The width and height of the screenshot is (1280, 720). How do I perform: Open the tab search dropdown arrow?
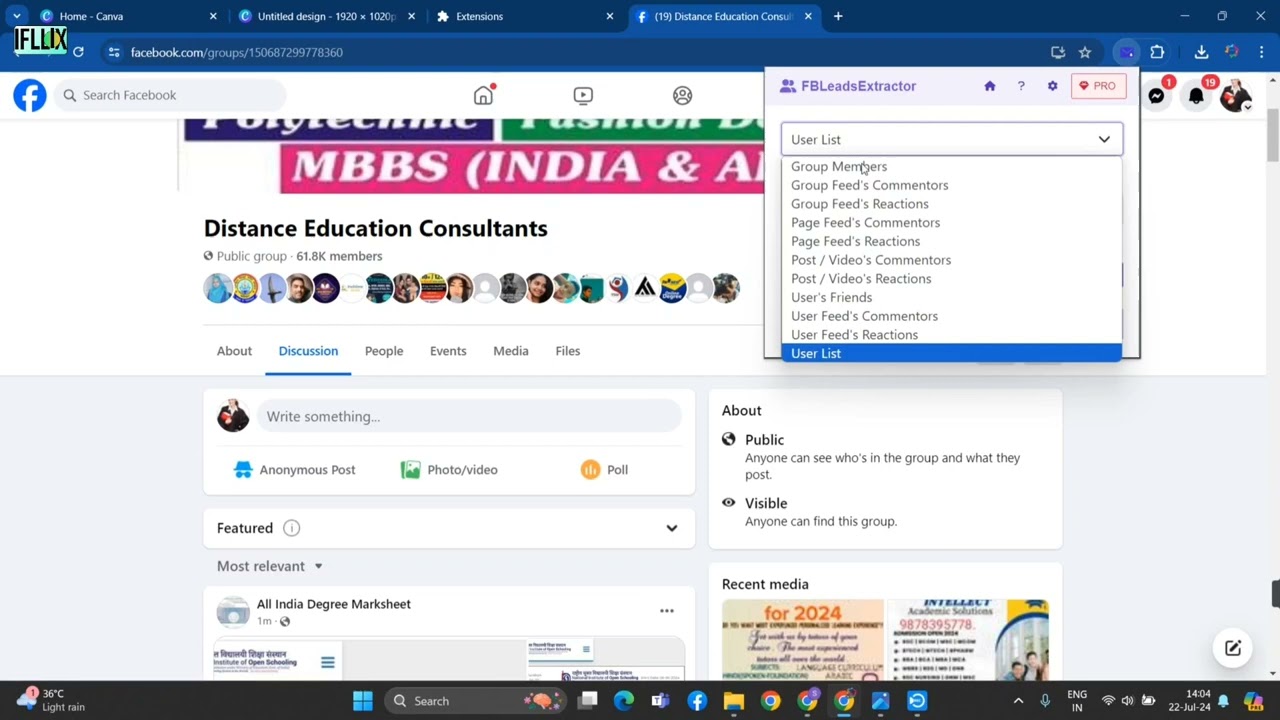pos(16,16)
